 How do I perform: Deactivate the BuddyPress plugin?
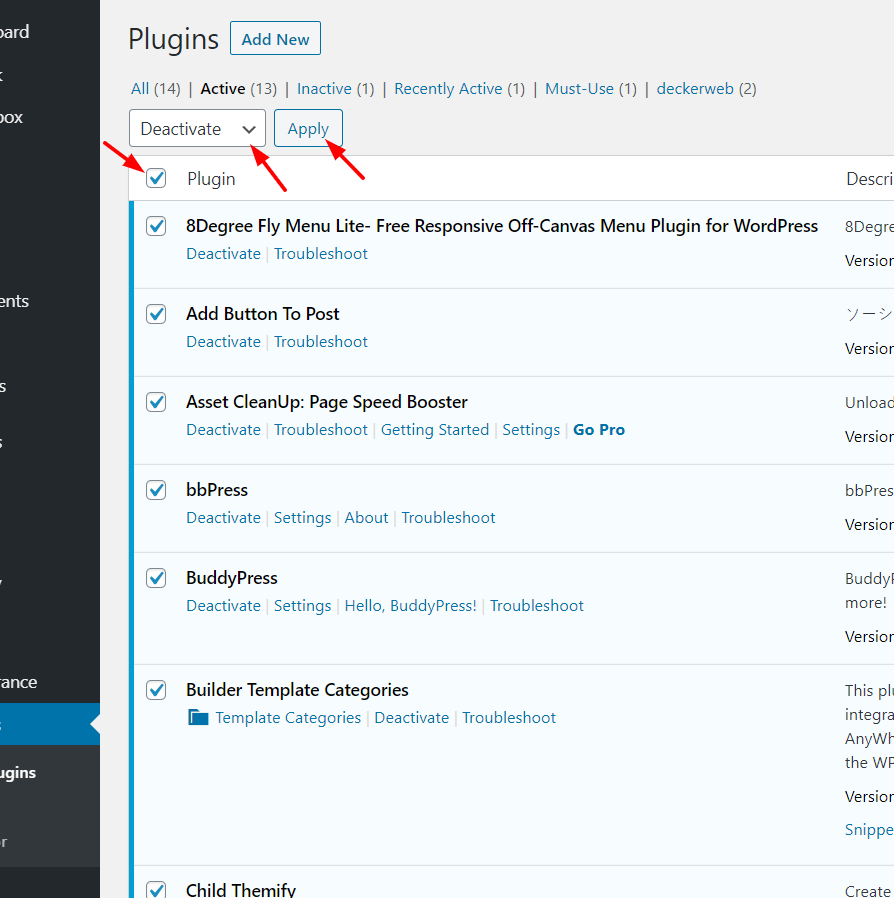point(223,606)
